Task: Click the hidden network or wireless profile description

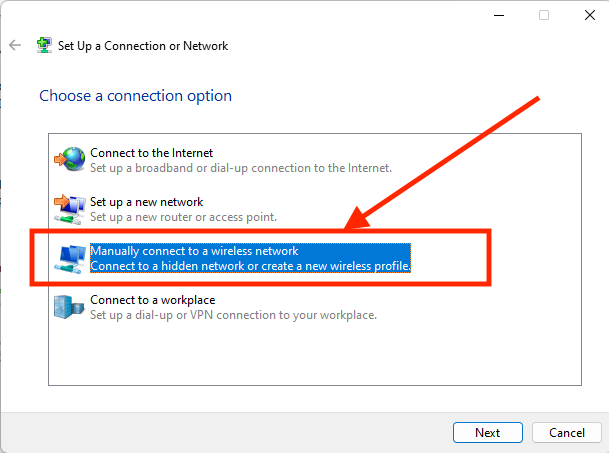Action: tap(250, 266)
